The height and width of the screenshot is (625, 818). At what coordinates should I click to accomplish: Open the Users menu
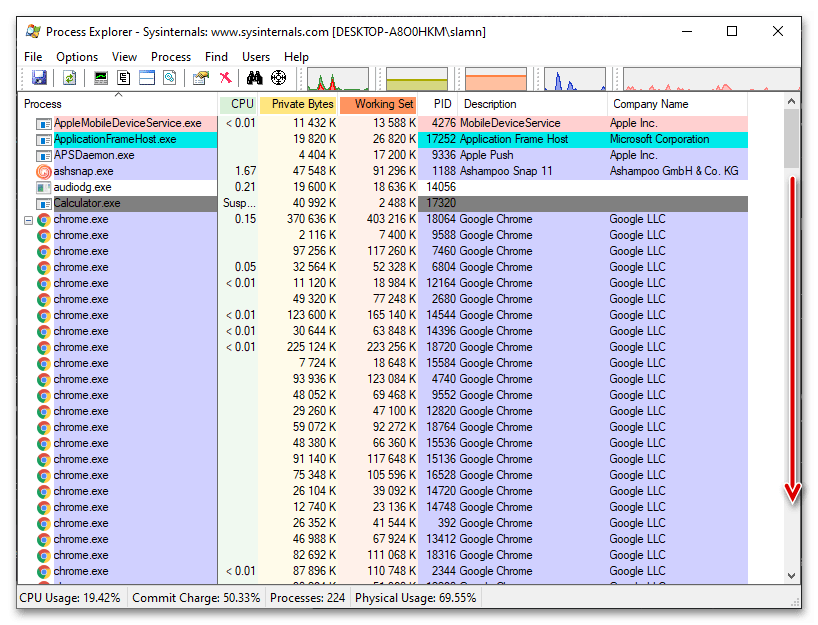tap(256, 57)
